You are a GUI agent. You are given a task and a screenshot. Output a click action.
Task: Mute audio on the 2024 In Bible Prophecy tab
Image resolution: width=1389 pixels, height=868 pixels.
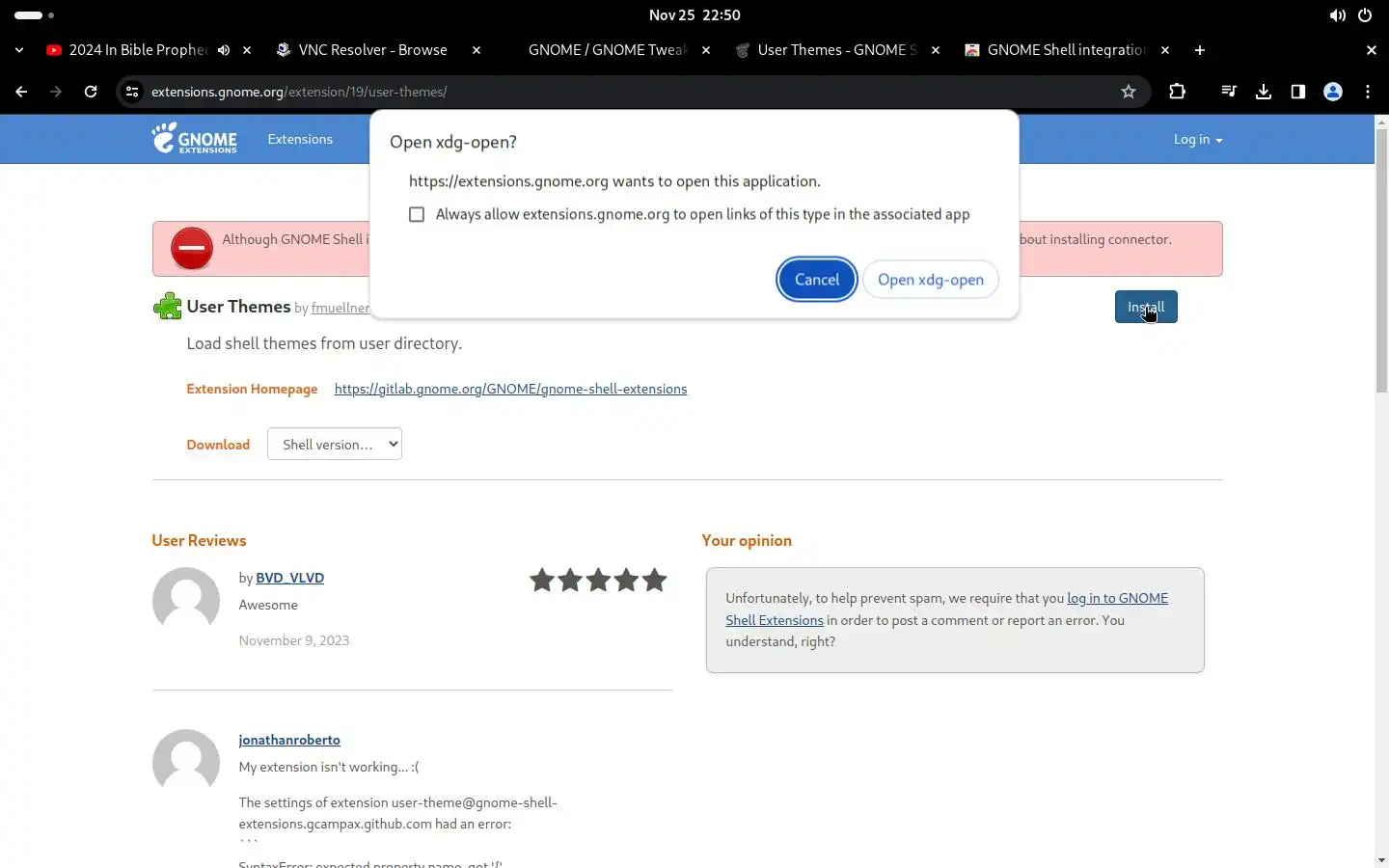224,50
